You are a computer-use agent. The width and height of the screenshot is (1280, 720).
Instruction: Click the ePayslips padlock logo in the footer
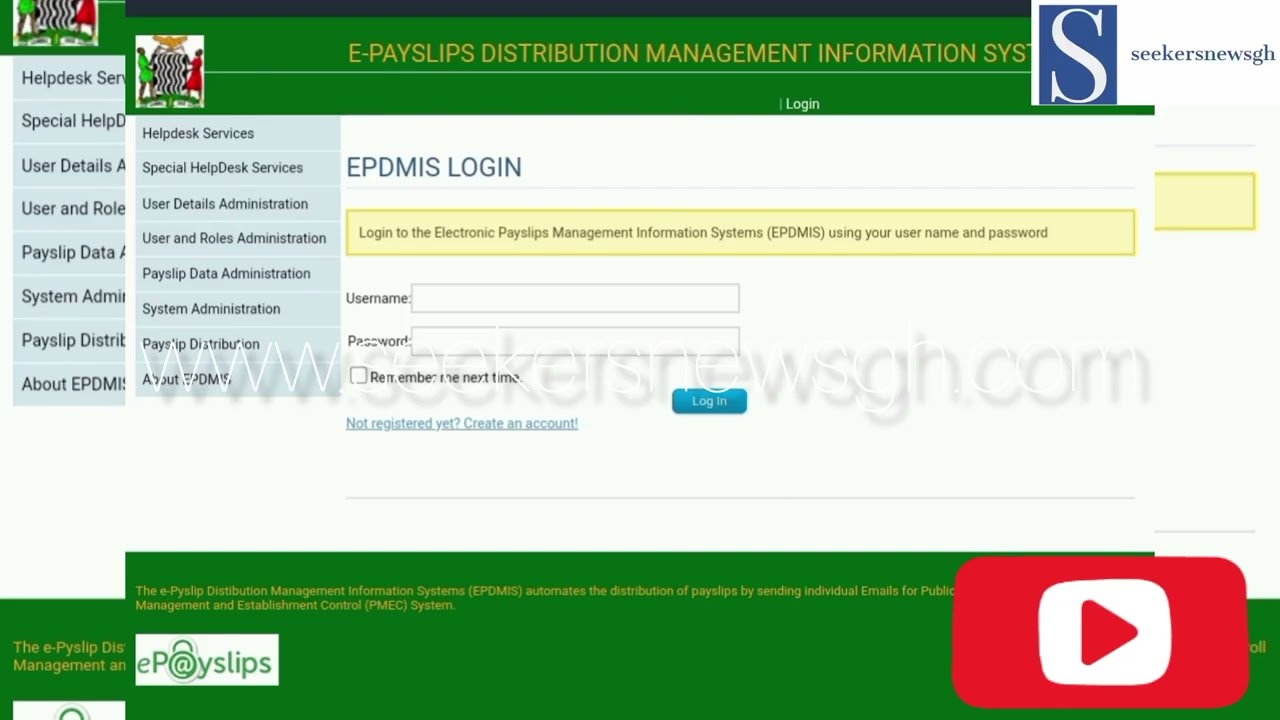tap(206, 660)
